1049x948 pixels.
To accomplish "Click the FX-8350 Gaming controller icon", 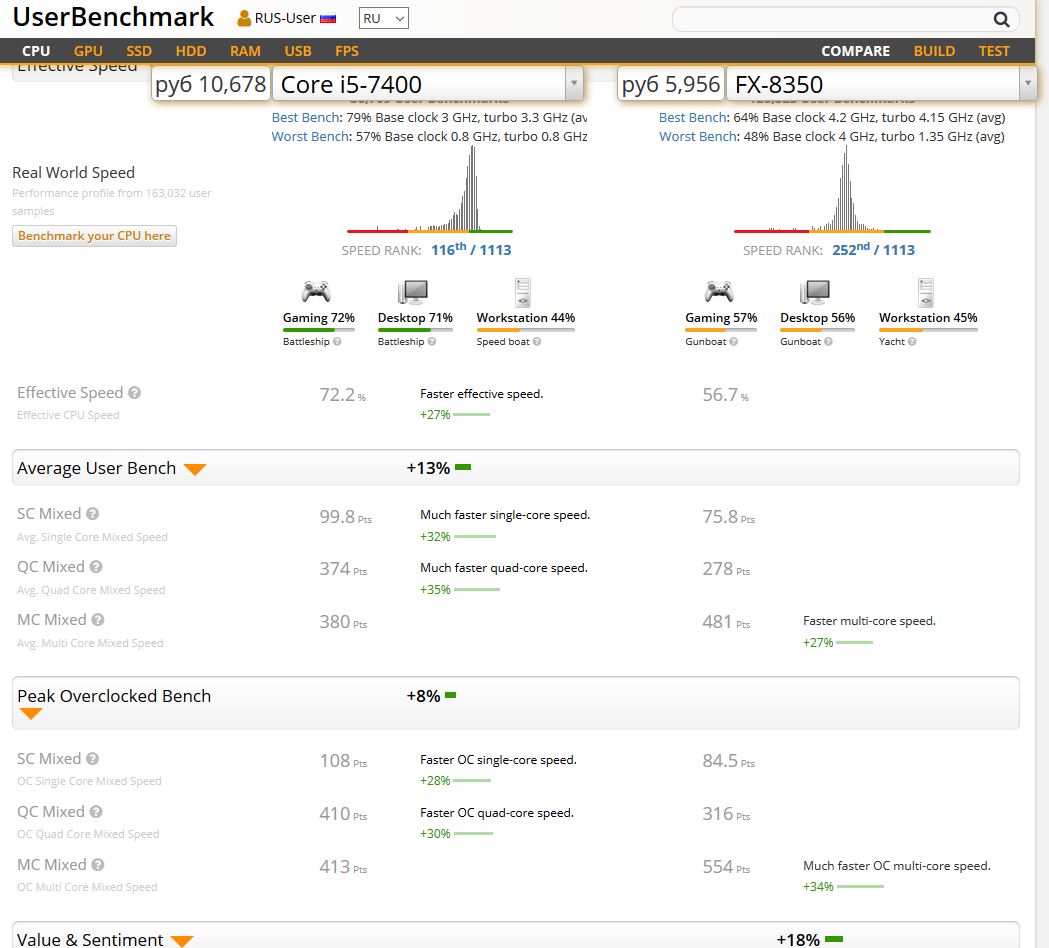I will (x=718, y=292).
